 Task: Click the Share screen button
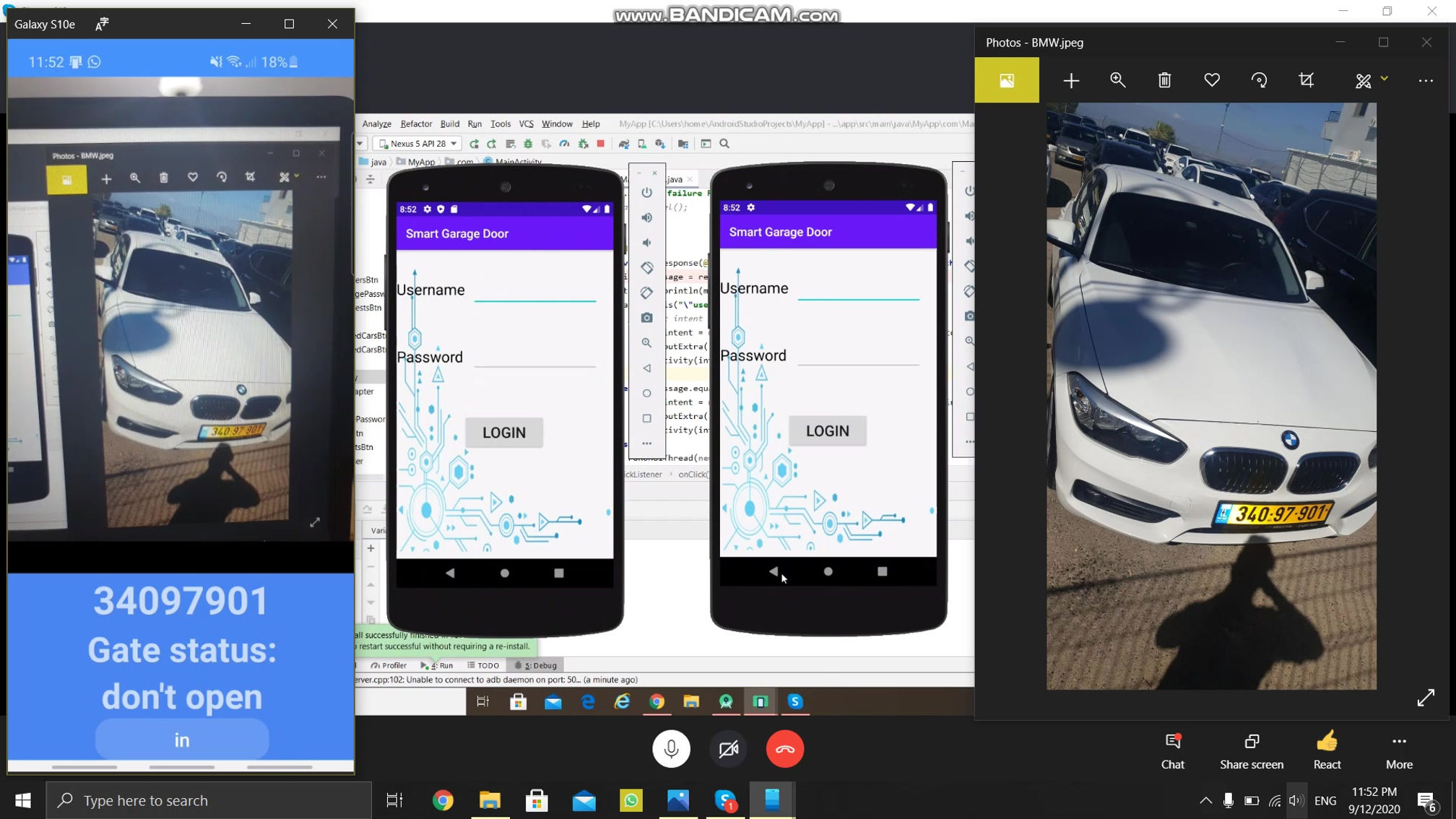(1252, 751)
